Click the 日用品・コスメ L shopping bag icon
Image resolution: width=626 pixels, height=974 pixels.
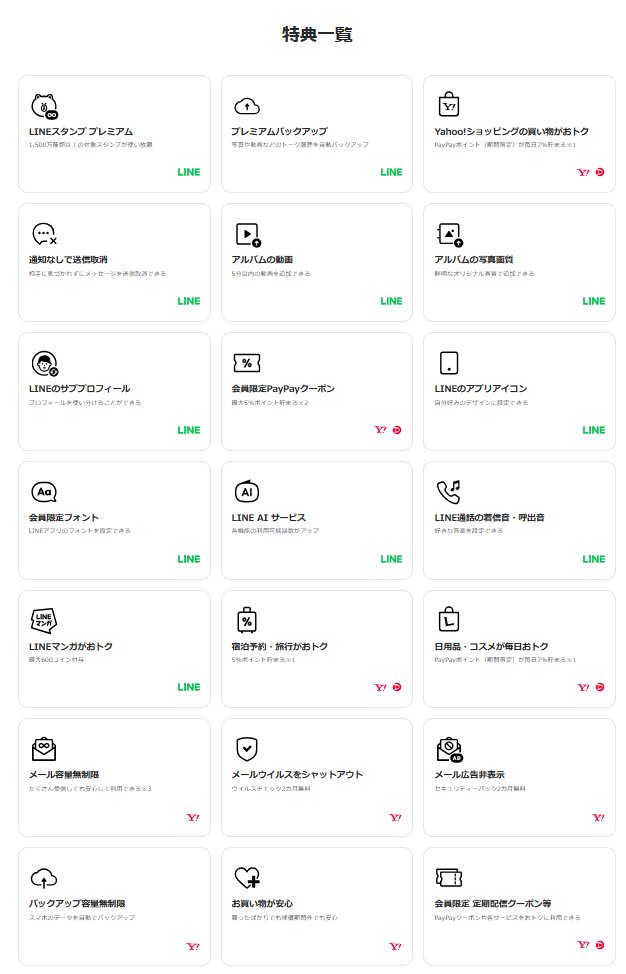[x=449, y=619]
